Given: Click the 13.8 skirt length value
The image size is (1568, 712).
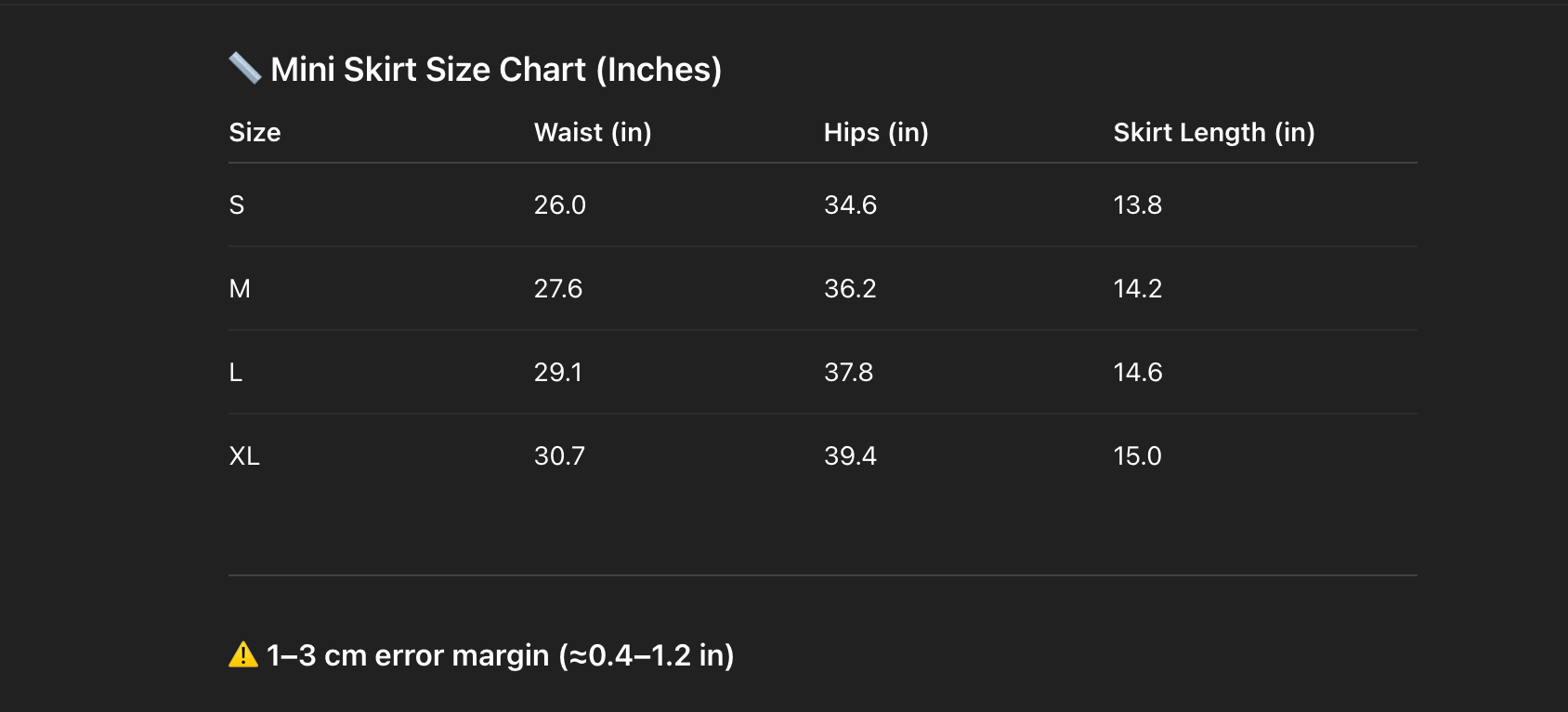Looking at the screenshot, I should click(1137, 205).
